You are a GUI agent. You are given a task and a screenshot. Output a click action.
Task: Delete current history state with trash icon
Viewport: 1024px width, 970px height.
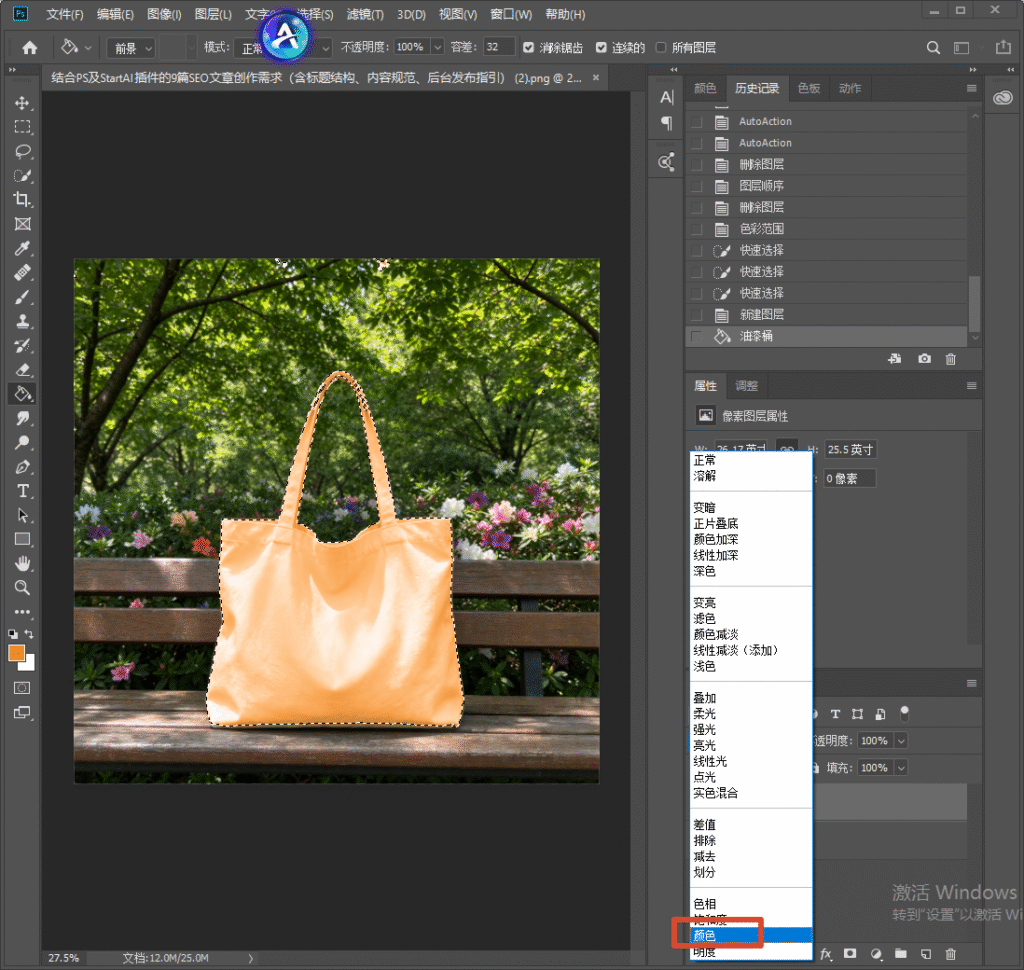point(951,359)
